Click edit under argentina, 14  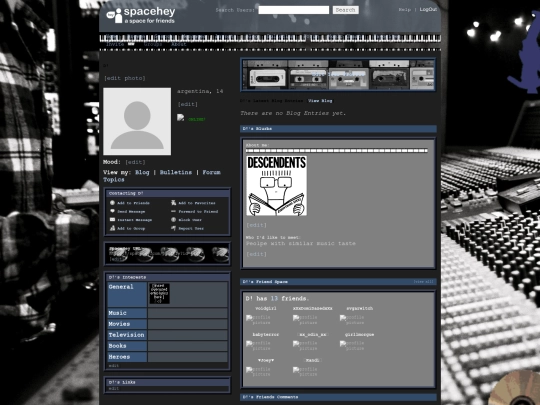(188, 104)
